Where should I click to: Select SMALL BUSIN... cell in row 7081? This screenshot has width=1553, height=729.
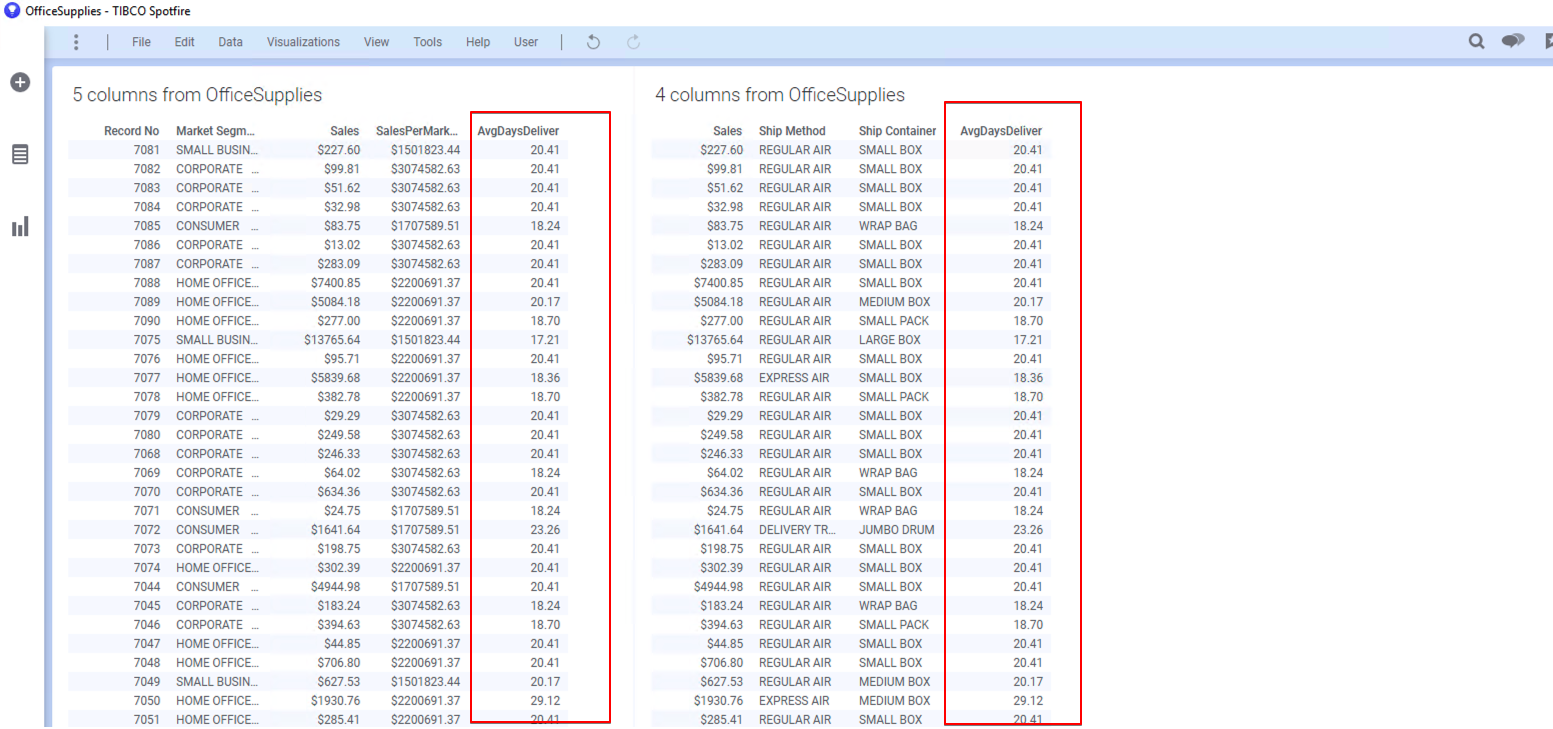coord(217,150)
